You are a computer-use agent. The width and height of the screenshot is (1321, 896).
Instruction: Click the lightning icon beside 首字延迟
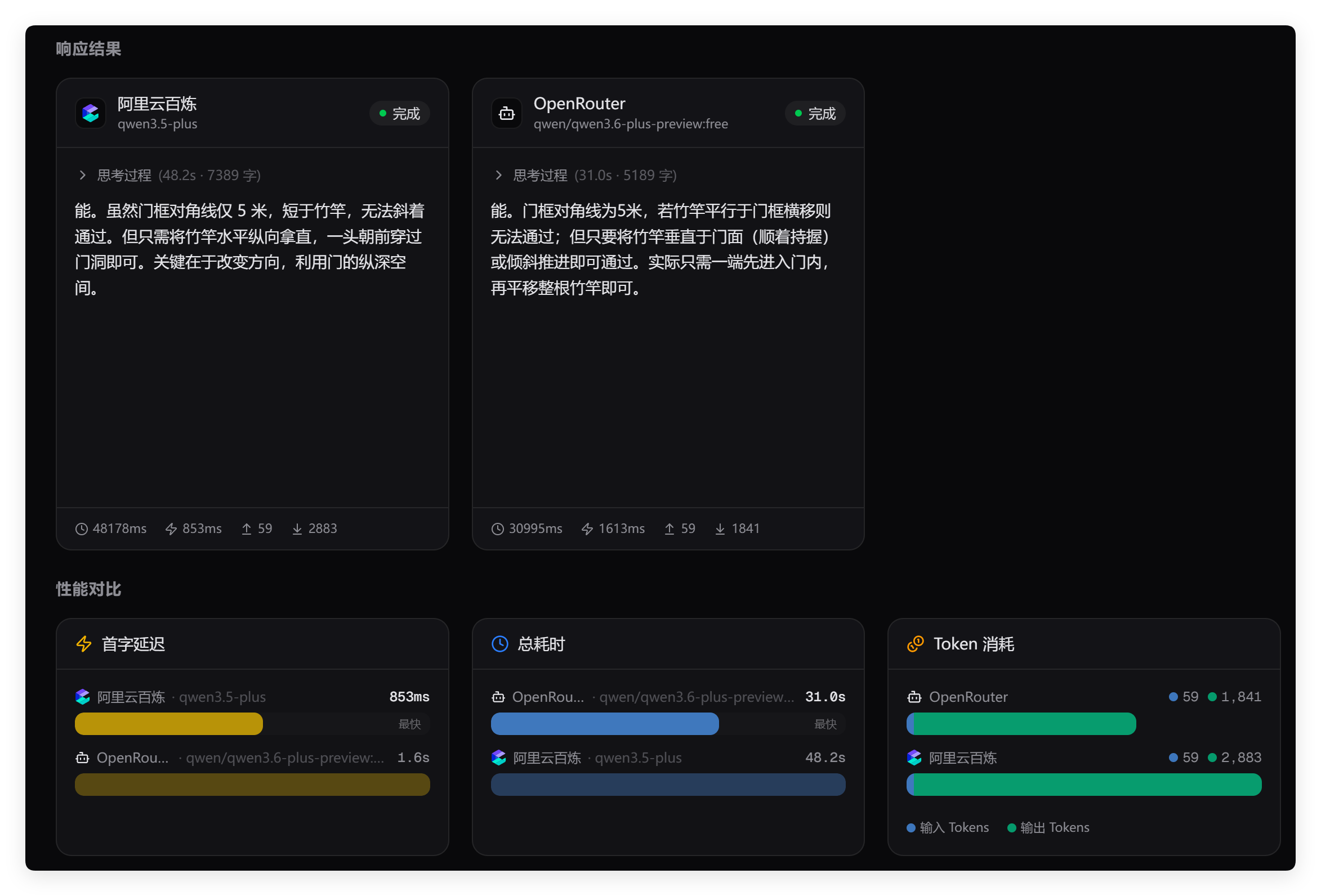pos(84,644)
